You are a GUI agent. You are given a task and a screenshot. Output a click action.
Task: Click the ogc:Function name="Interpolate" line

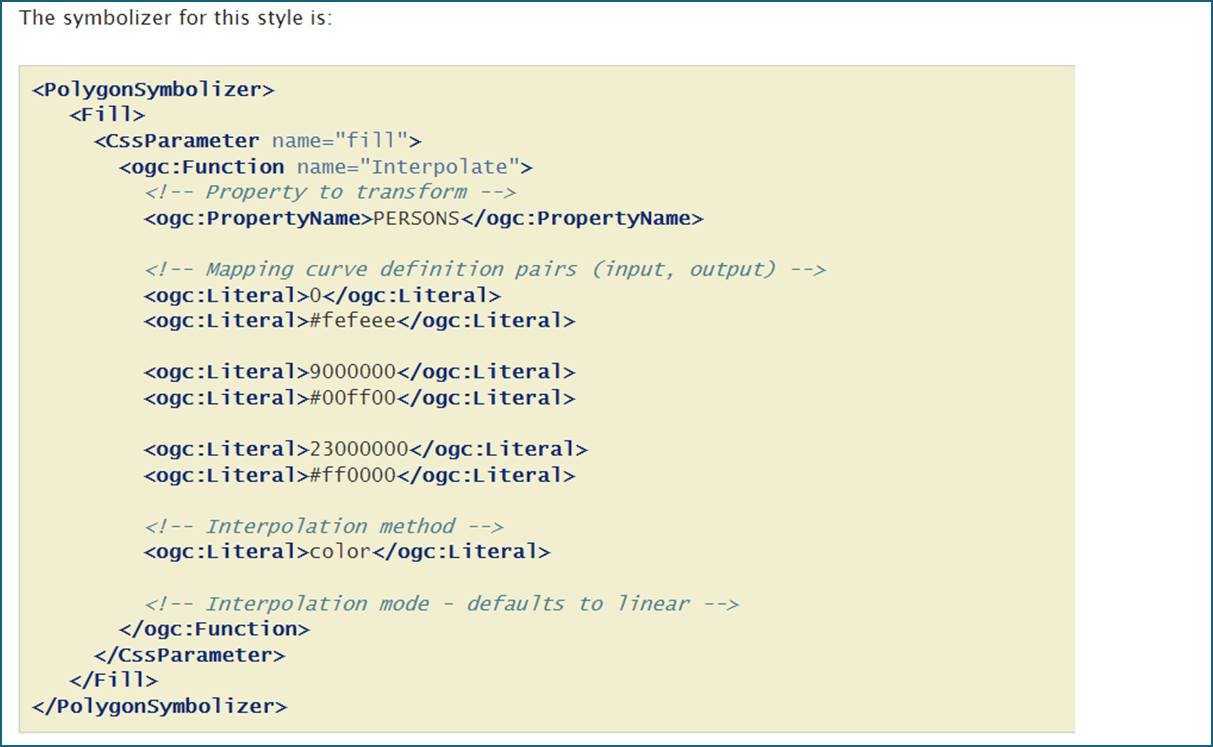coord(326,166)
